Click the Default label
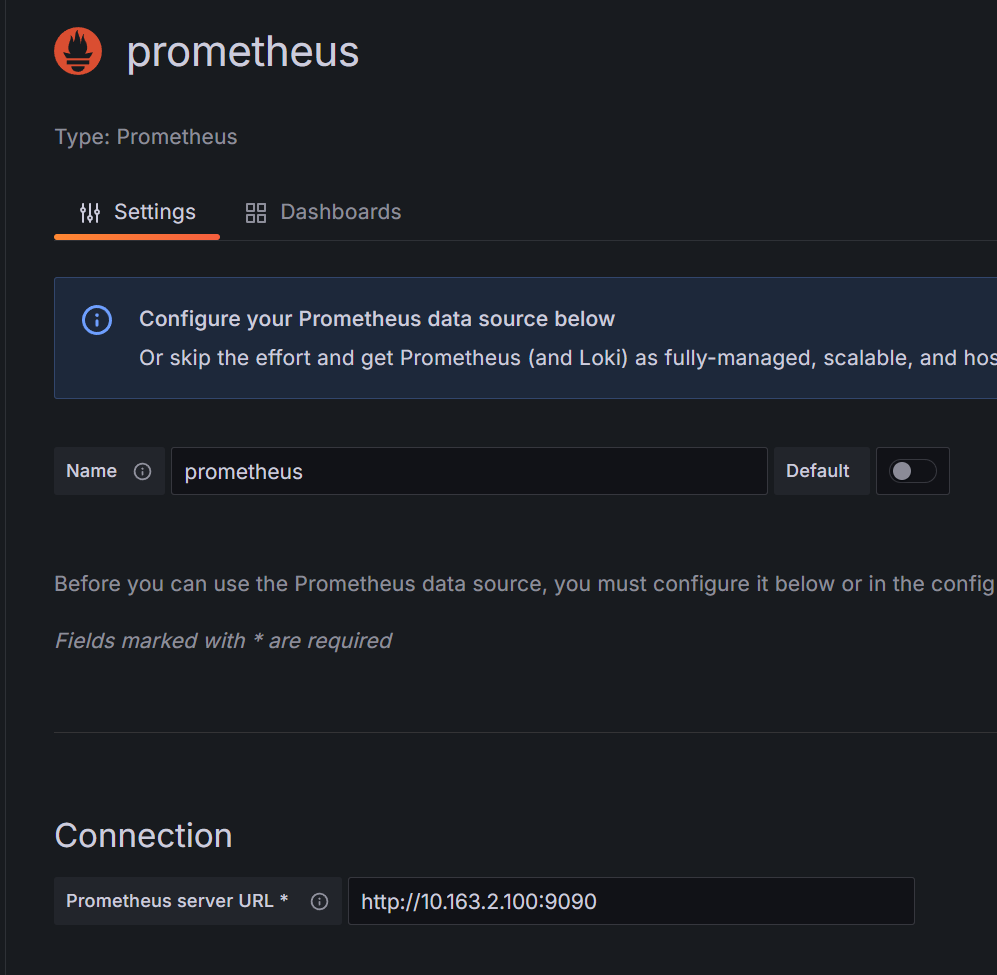The image size is (997, 975). (x=817, y=471)
